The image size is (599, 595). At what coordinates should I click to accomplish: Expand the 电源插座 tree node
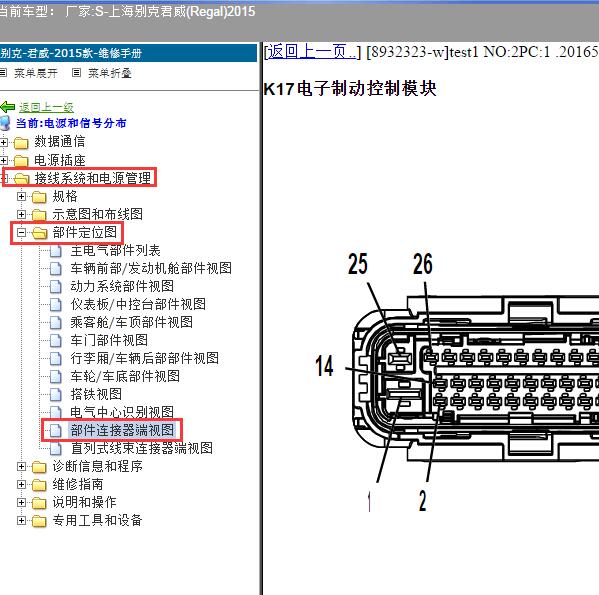coord(3,160)
